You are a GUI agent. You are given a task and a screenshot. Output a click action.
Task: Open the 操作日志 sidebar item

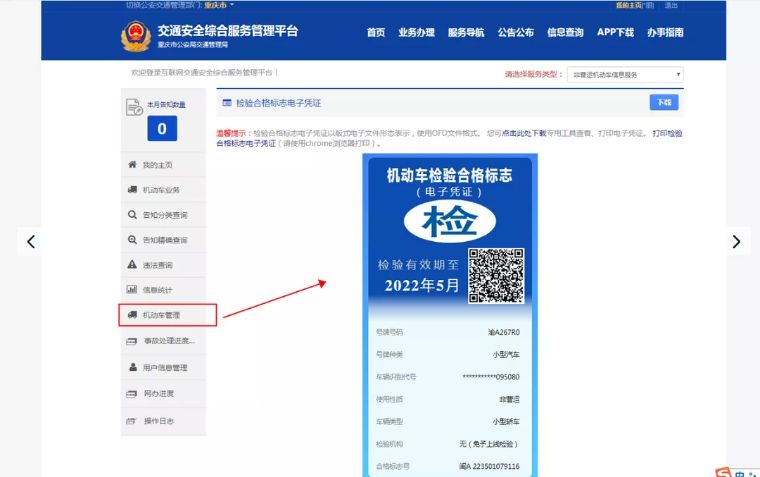tap(163, 421)
